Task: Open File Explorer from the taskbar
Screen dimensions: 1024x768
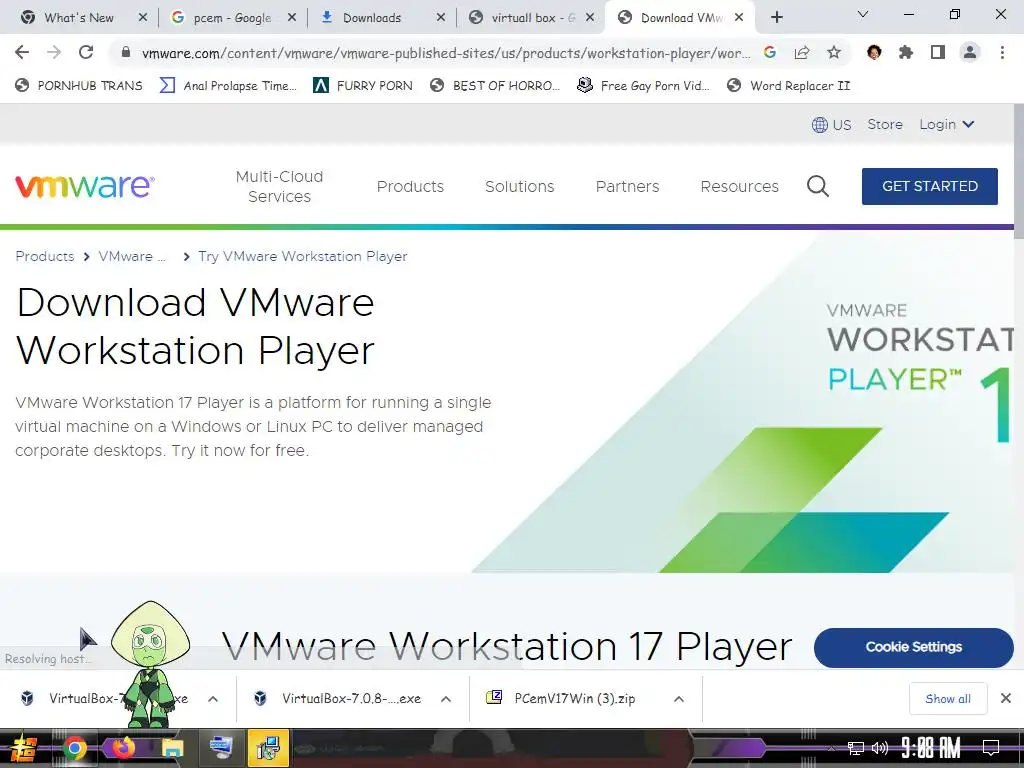Action: click(x=172, y=748)
